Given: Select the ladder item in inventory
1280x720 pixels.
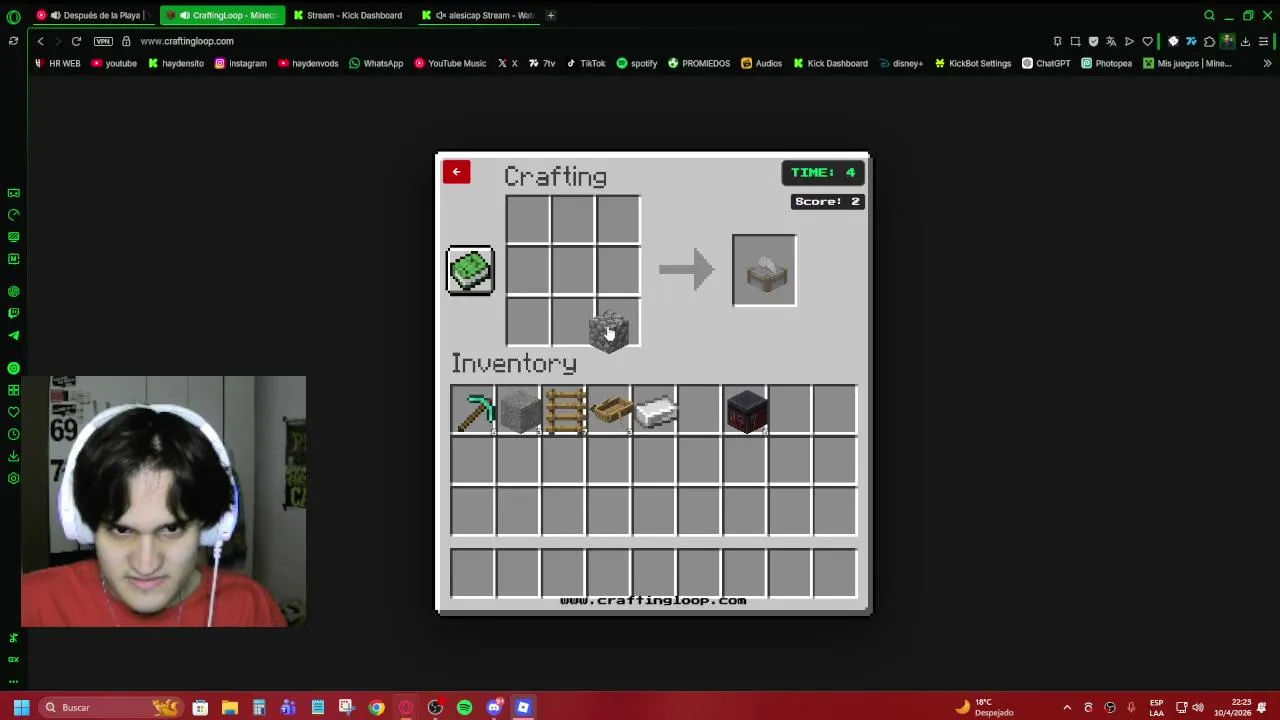Looking at the screenshot, I should click(564, 411).
